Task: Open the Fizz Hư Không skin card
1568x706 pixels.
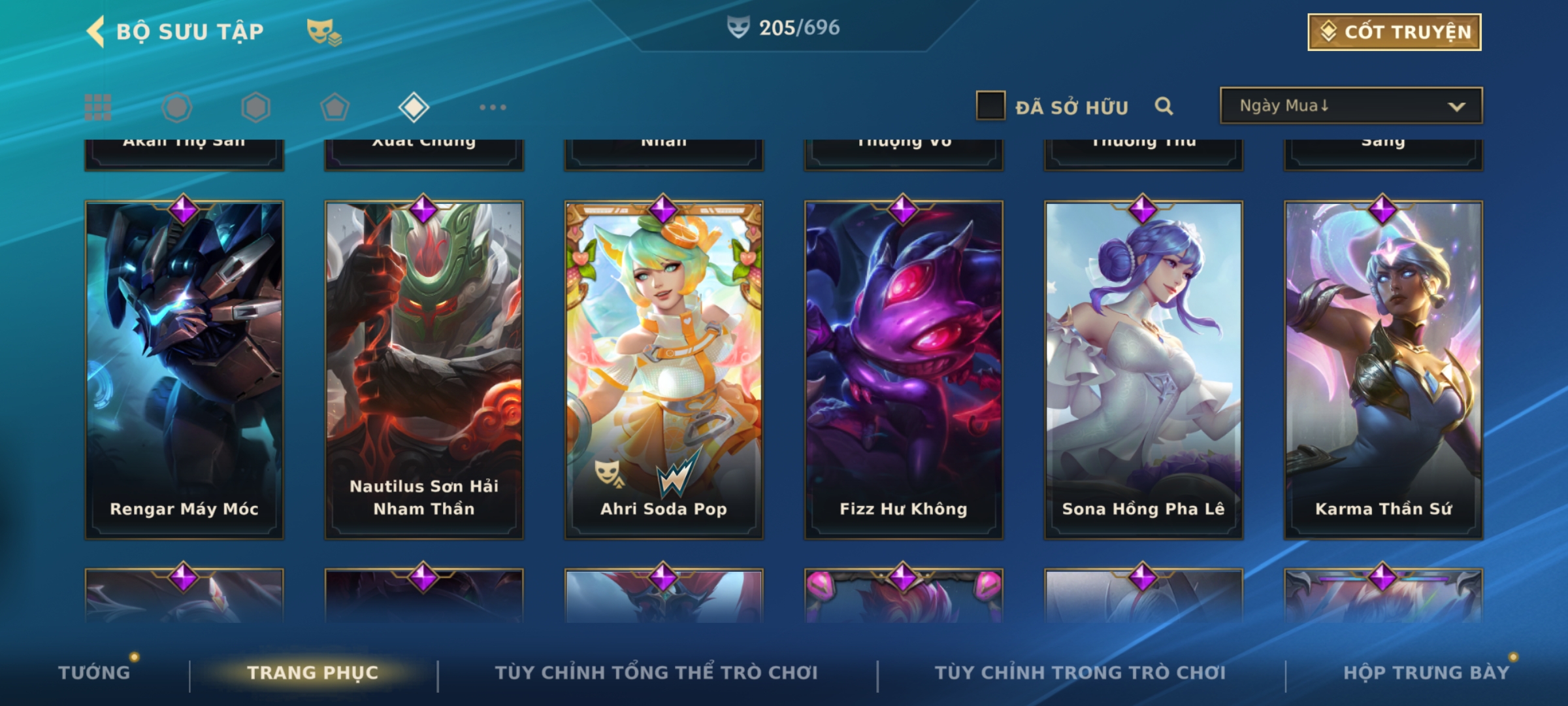Action: pos(904,370)
